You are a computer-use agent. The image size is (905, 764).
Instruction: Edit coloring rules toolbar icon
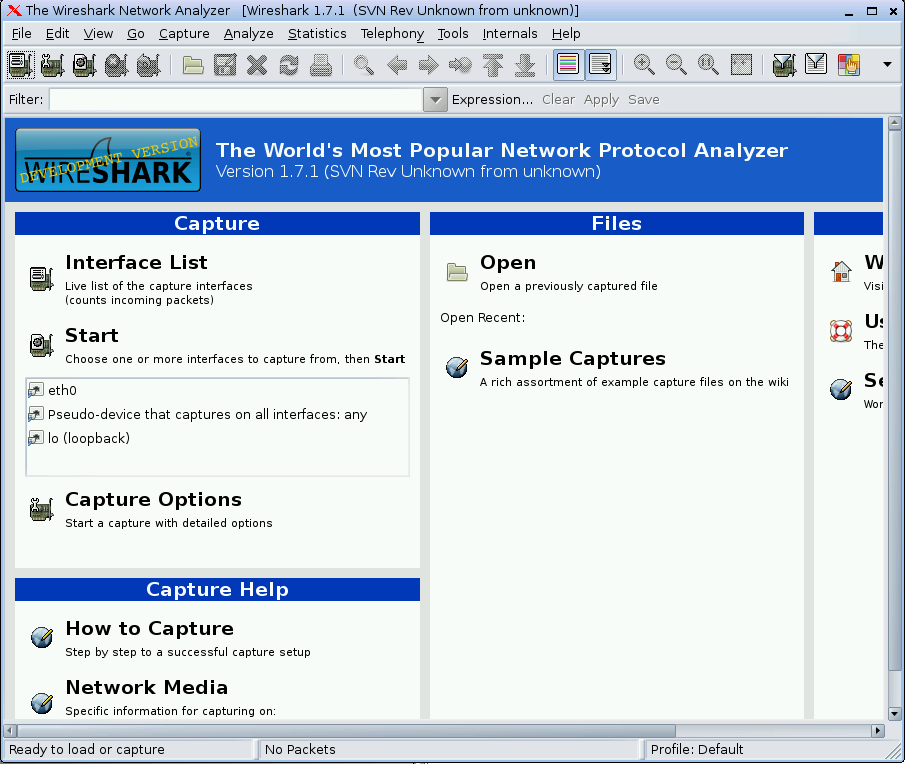tap(849, 65)
